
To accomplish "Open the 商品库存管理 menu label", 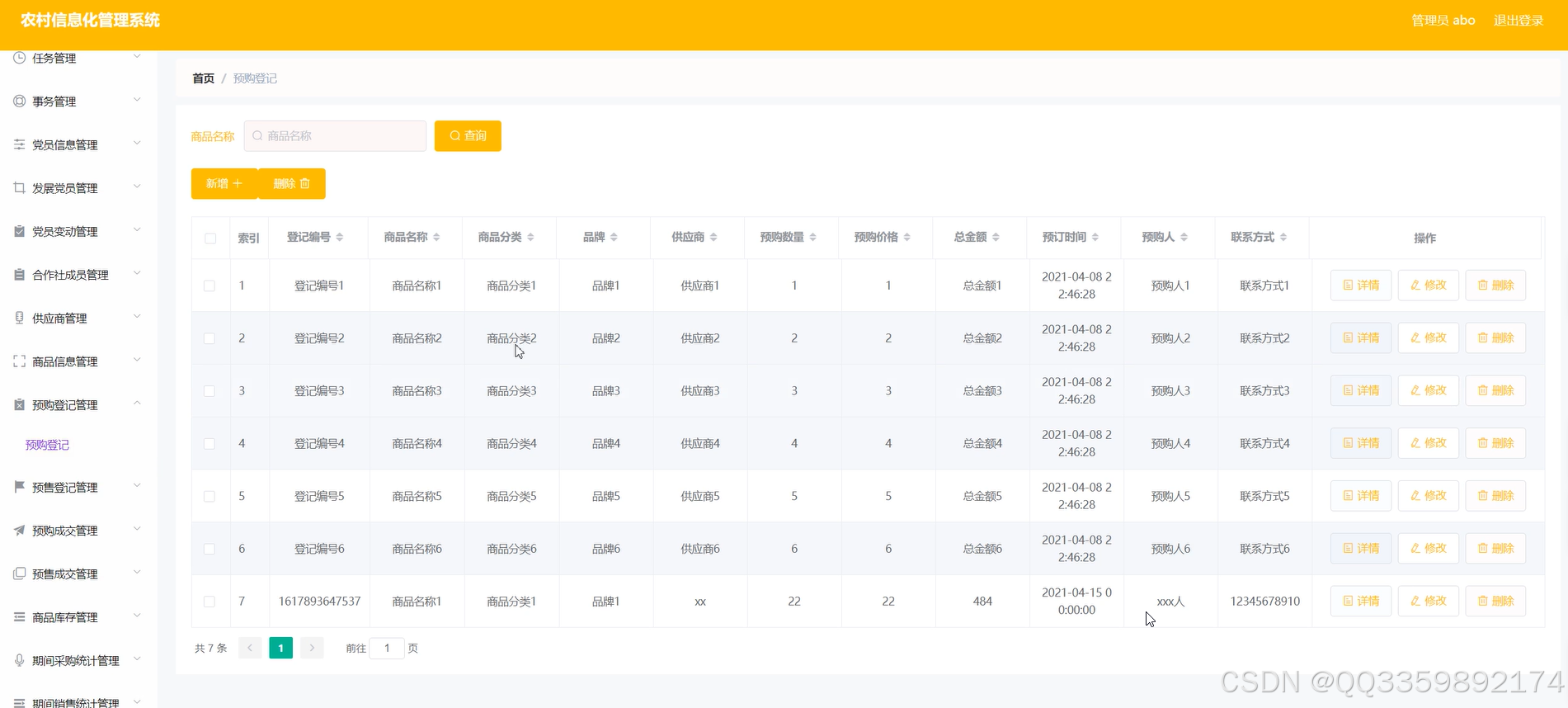I will pyautogui.click(x=64, y=617).
